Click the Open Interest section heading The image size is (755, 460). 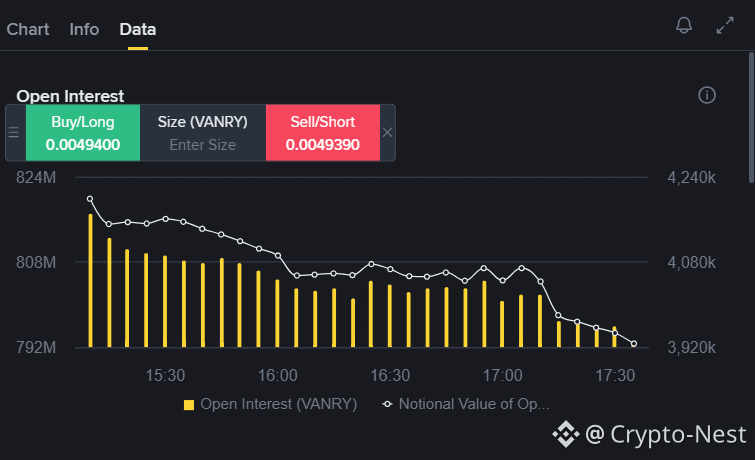pyautogui.click(x=70, y=96)
